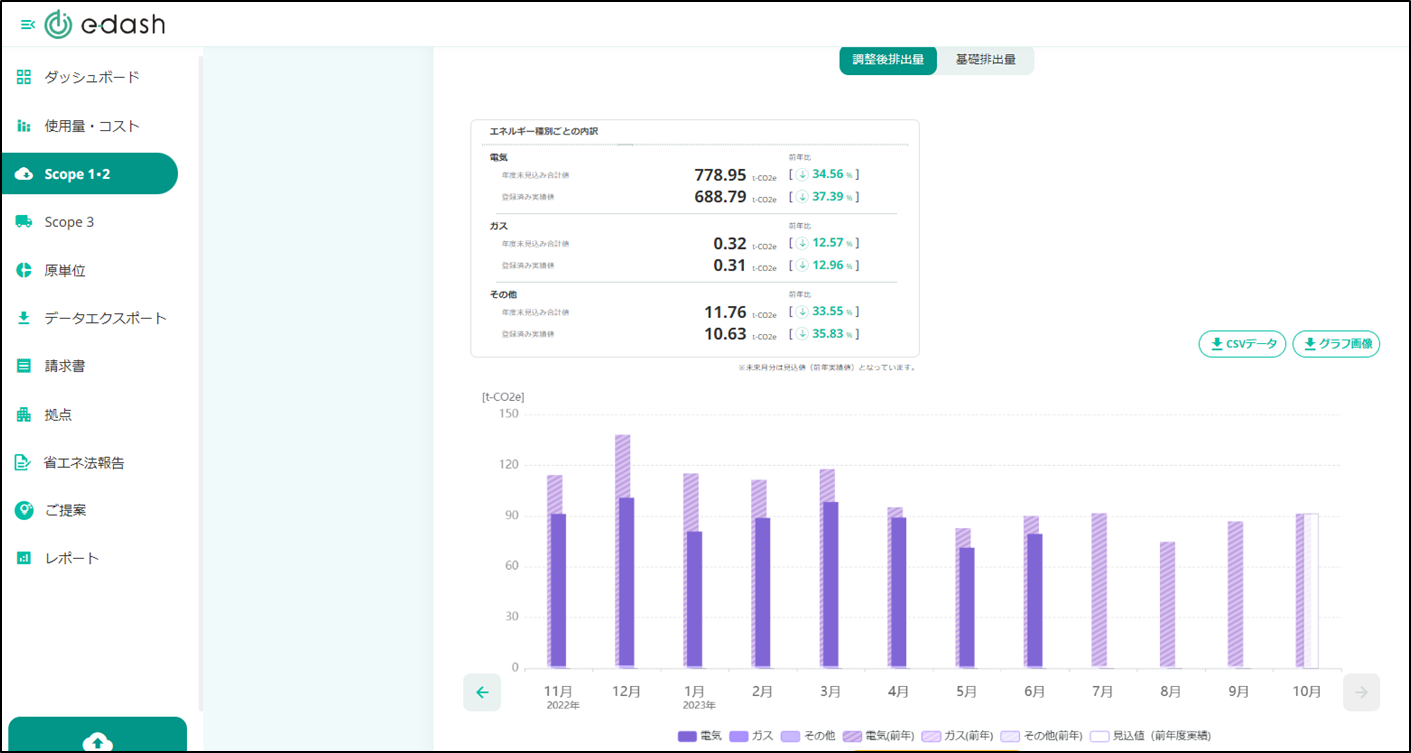Switch to 基礎排出量 tab
Screen dimensions: 1411x753
point(986,60)
